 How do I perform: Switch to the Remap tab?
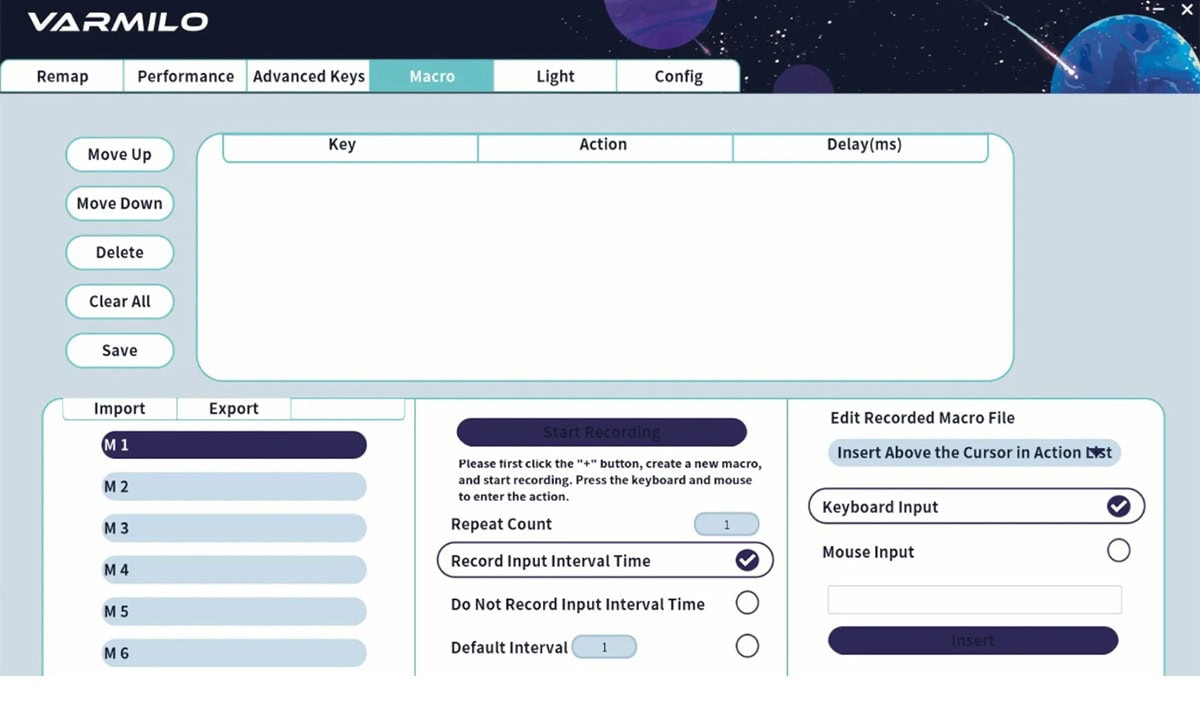pos(62,77)
